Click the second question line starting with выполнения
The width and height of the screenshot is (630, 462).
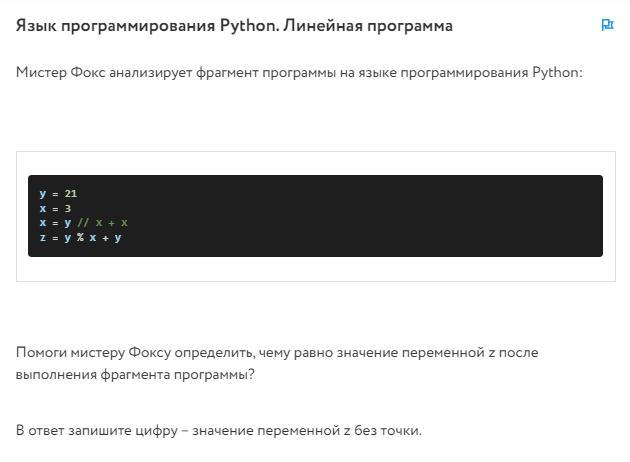click(135, 375)
